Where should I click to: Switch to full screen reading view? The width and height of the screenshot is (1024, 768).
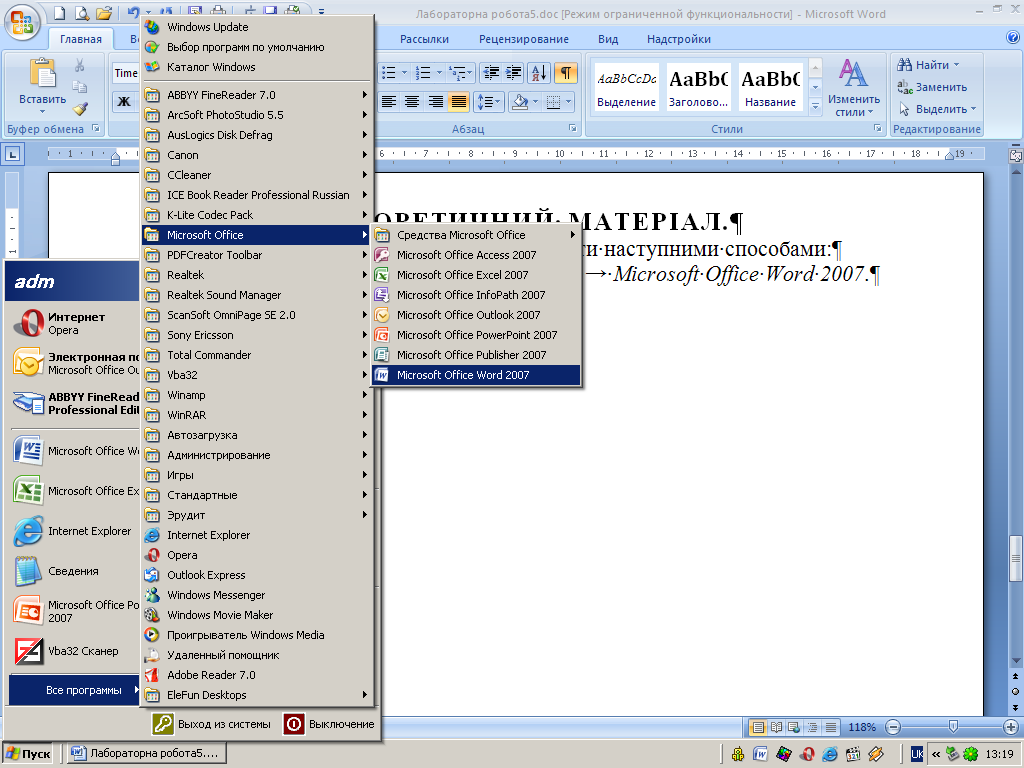click(x=776, y=727)
